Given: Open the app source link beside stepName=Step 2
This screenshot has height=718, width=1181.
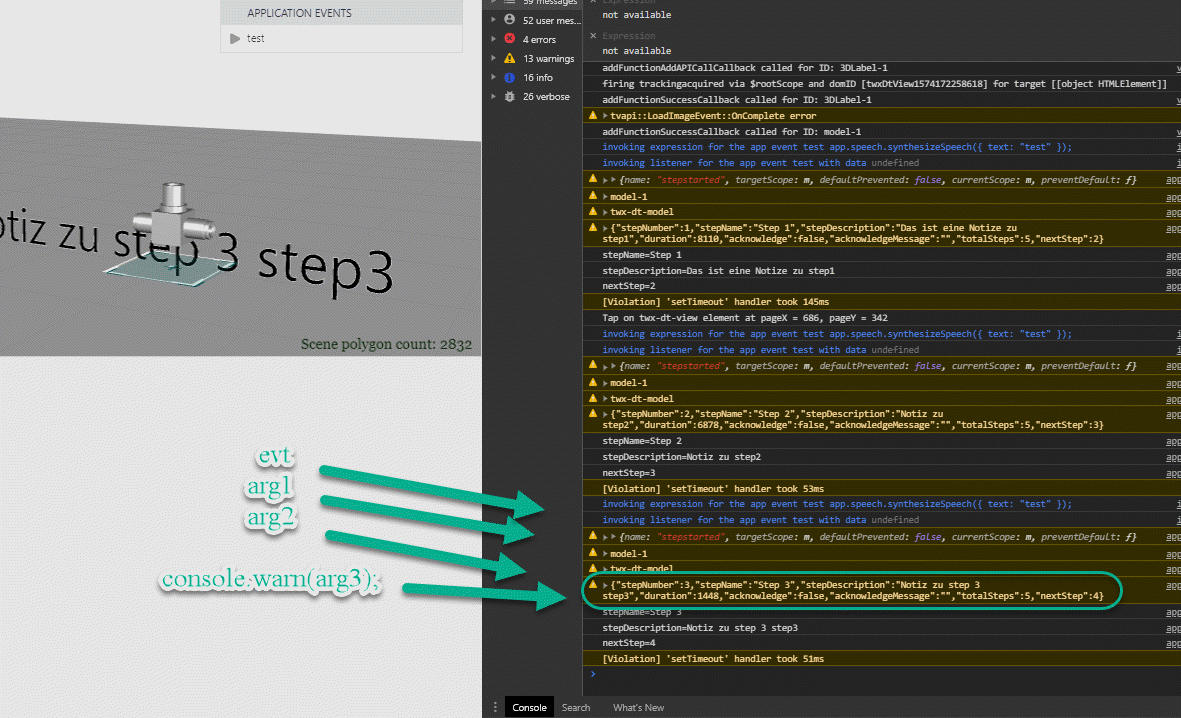Looking at the screenshot, I should tap(1172, 441).
